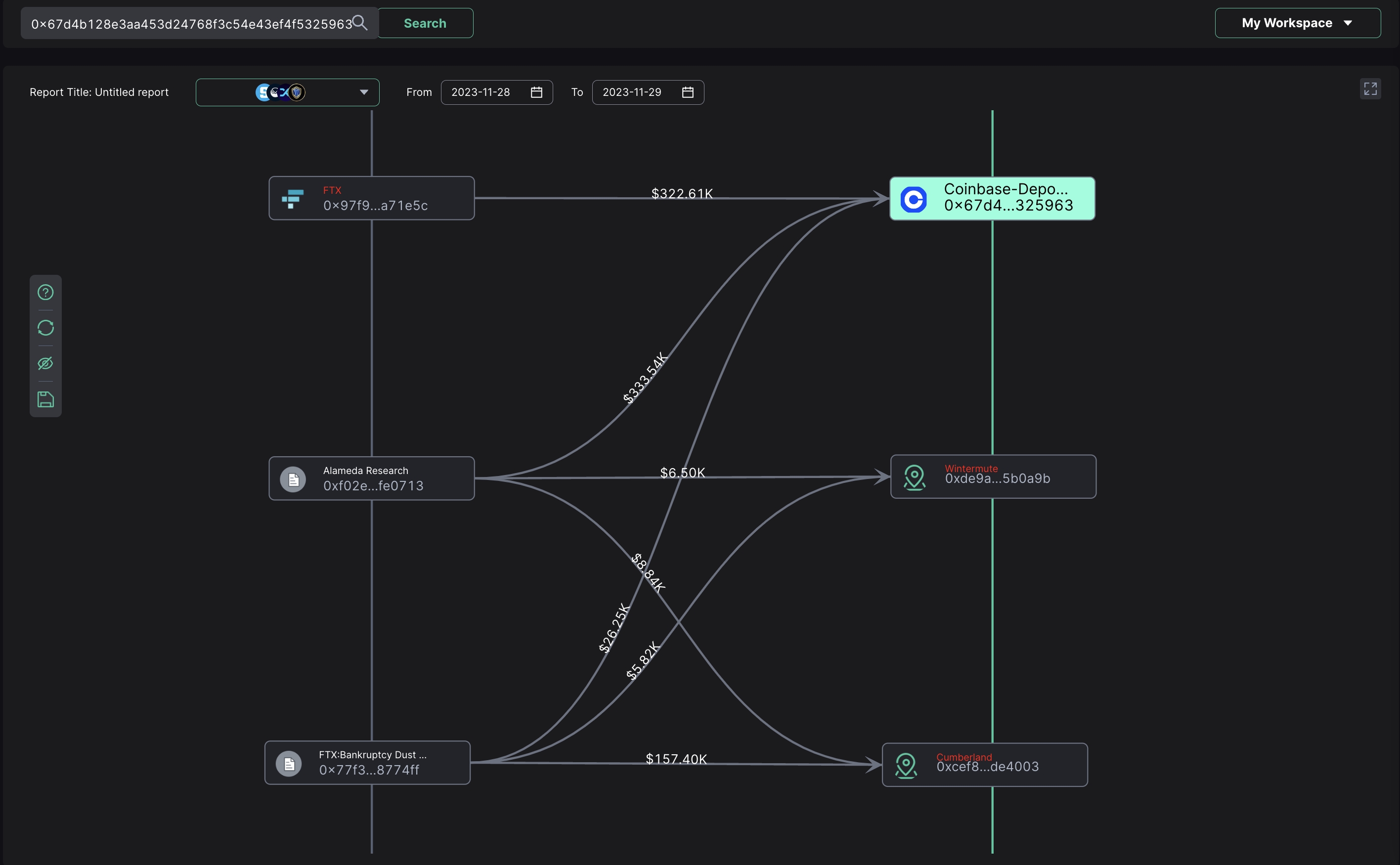Select the Wintermute 0xde9a...5b0a9b node
This screenshot has width=1400, height=865.
coord(993,476)
